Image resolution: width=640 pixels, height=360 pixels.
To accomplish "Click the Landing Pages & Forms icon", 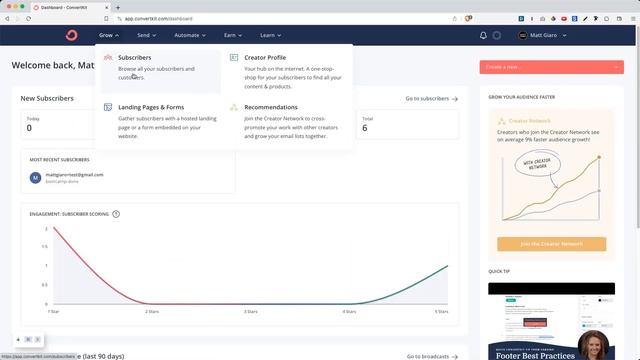I will click(x=108, y=107).
